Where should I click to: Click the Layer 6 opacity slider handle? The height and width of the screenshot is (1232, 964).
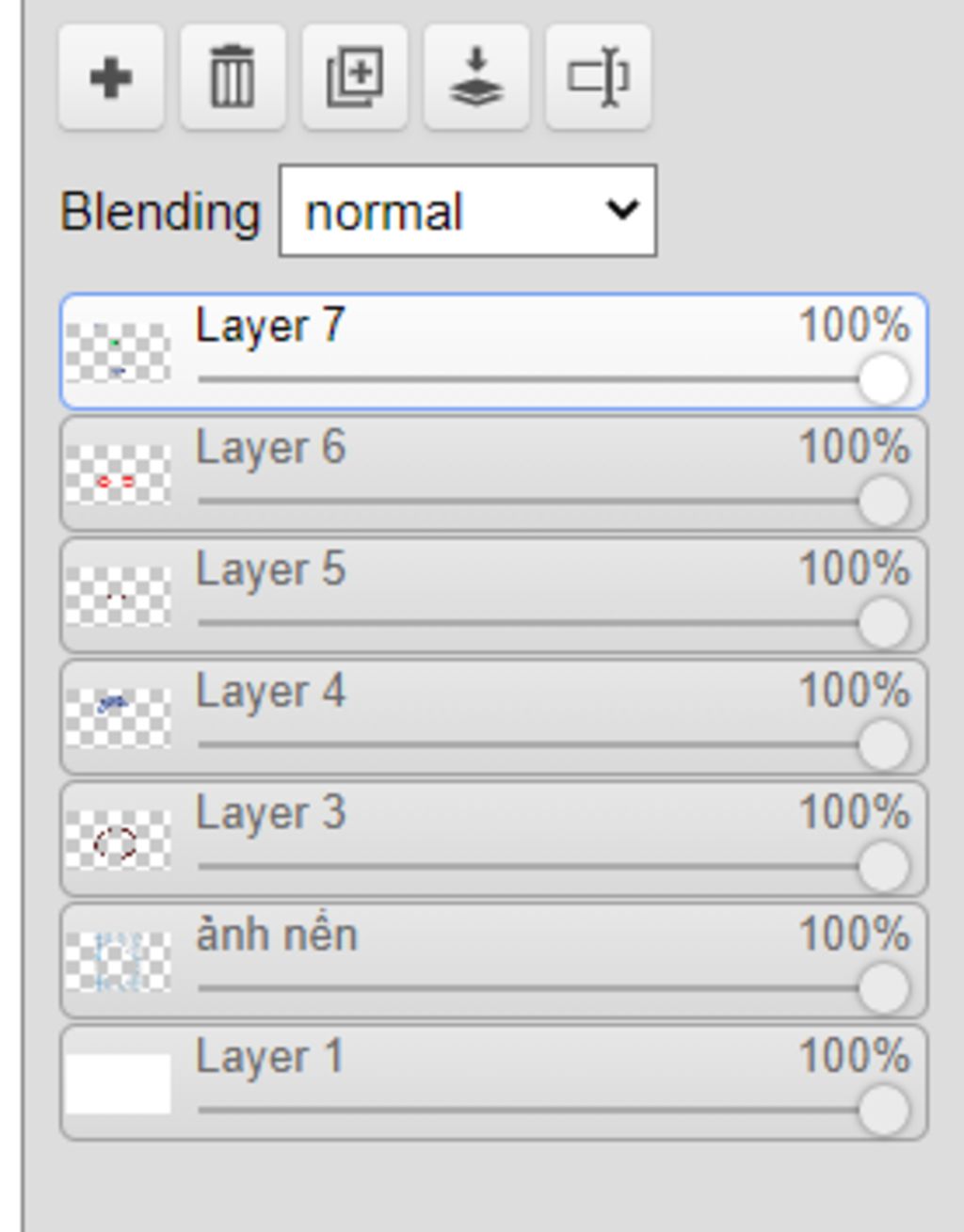(884, 502)
